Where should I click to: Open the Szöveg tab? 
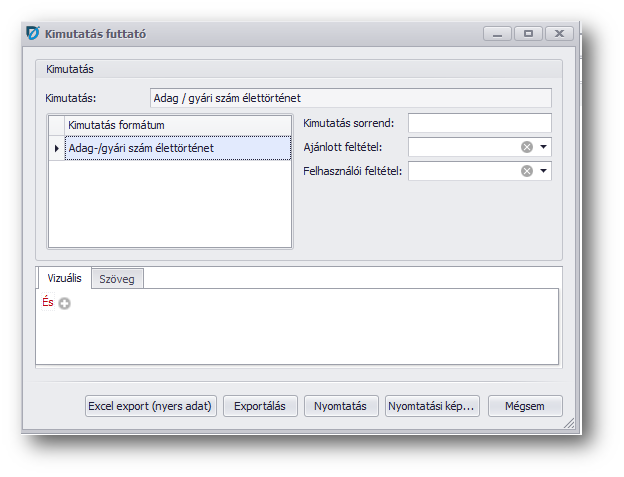pos(118,279)
